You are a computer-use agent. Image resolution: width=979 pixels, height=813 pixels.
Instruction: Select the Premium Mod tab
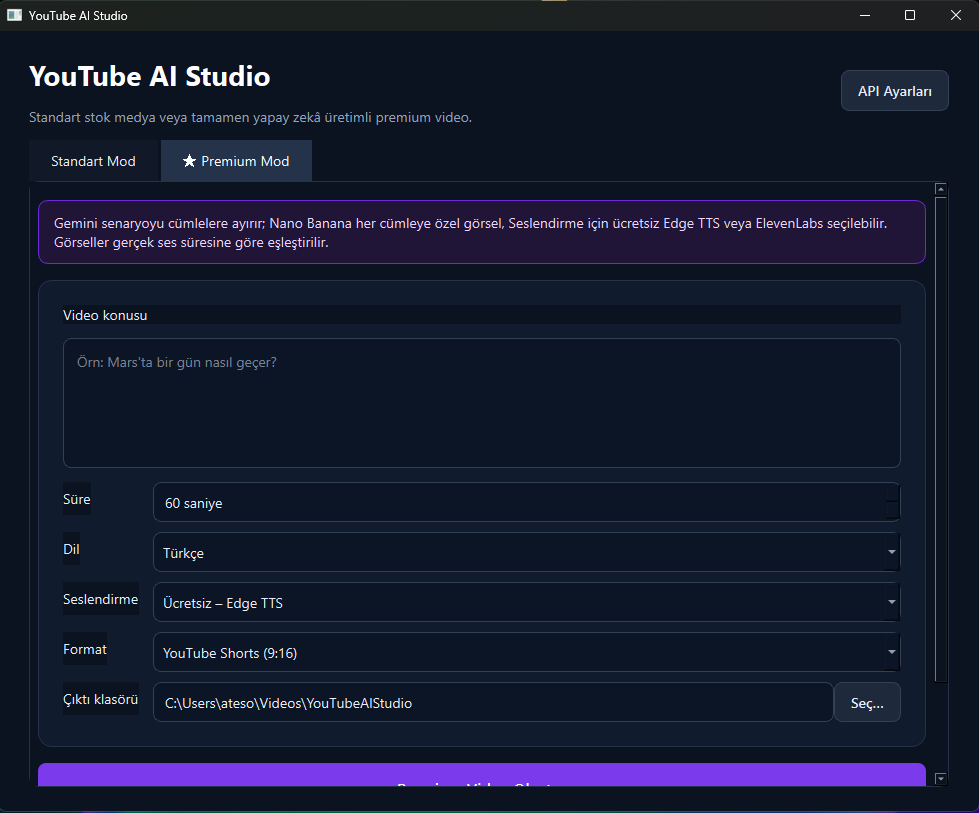pyautogui.click(x=236, y=161)
